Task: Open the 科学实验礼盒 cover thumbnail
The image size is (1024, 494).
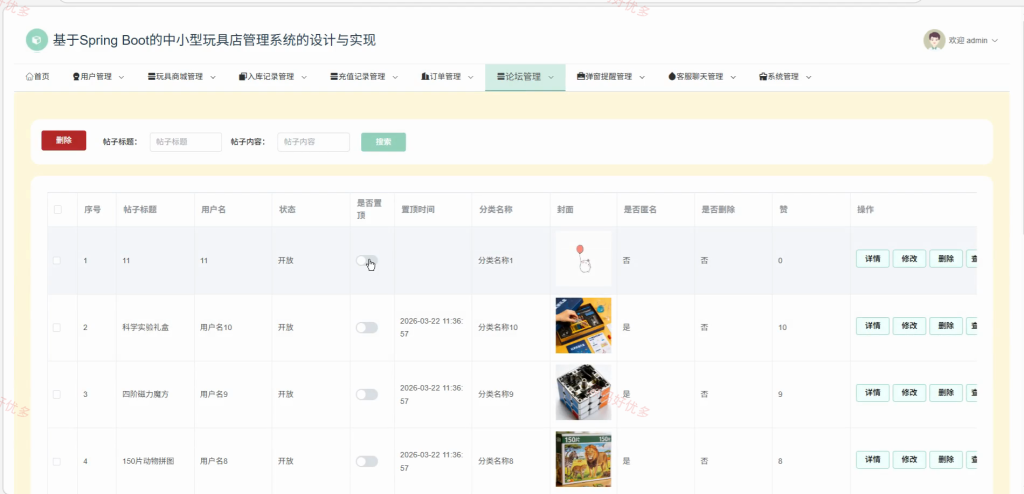Action: [x=583, y=325]
